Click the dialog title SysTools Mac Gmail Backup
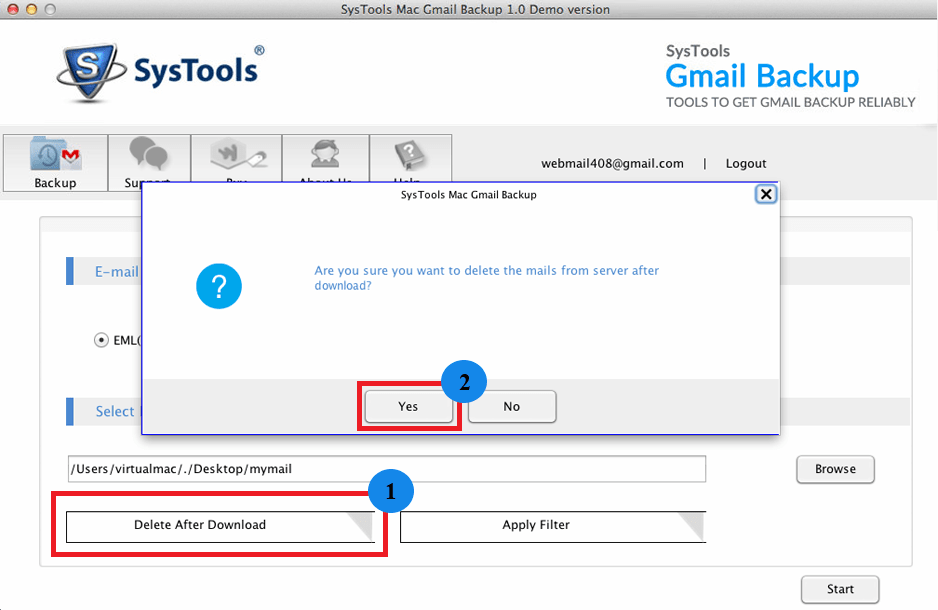Screen dimensions: 938x610 (x=468, y=195)
